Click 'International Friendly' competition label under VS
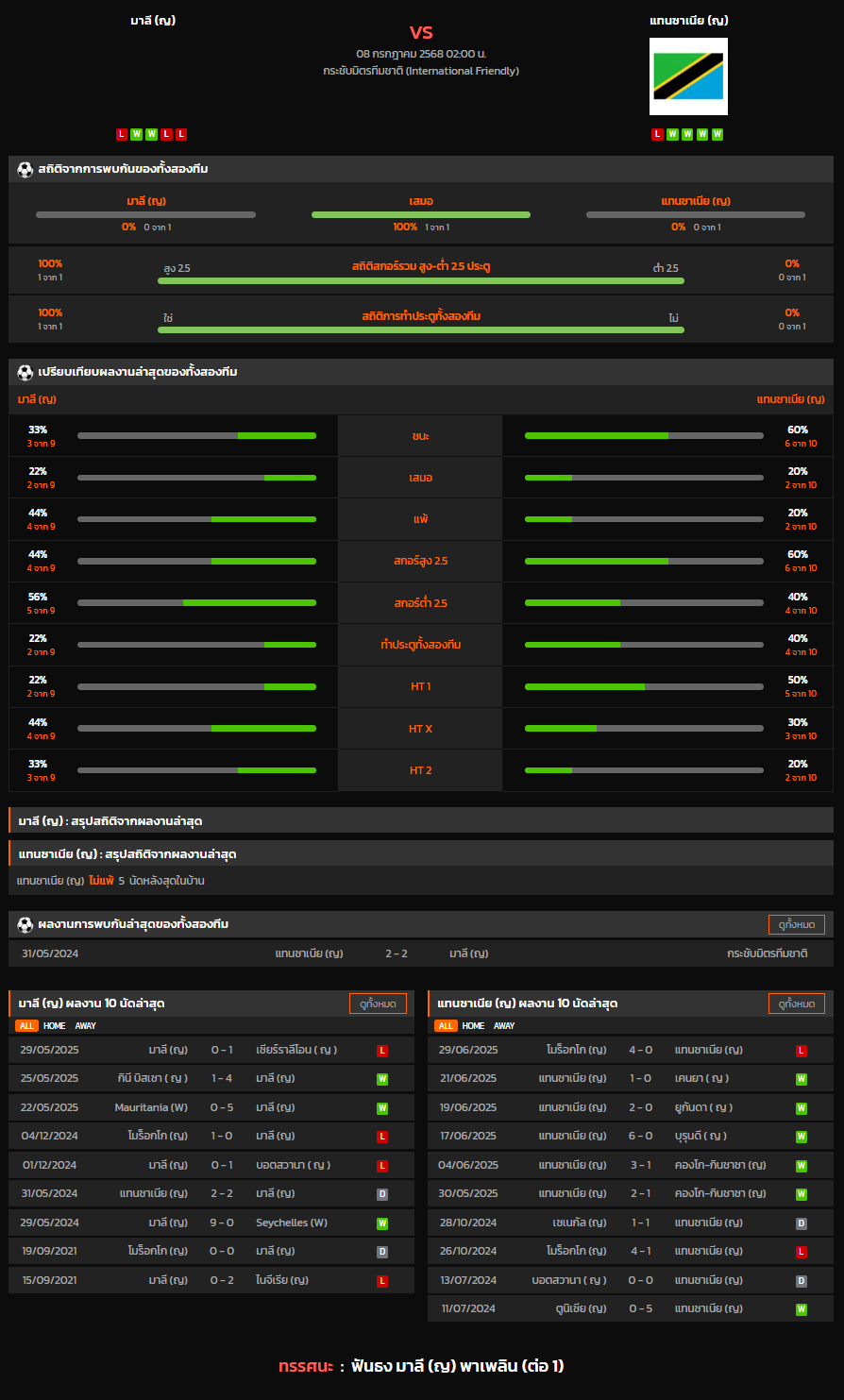Screen dimensions: 844x1400 click(x=421, y=71)
